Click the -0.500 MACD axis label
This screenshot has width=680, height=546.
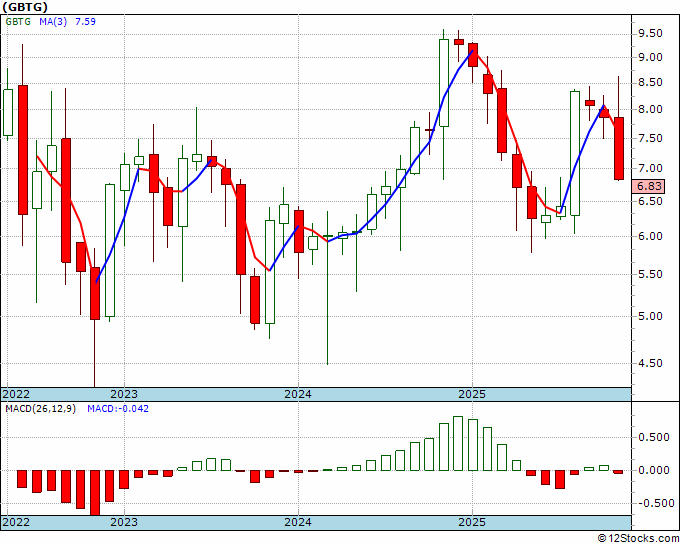point(654,503)
